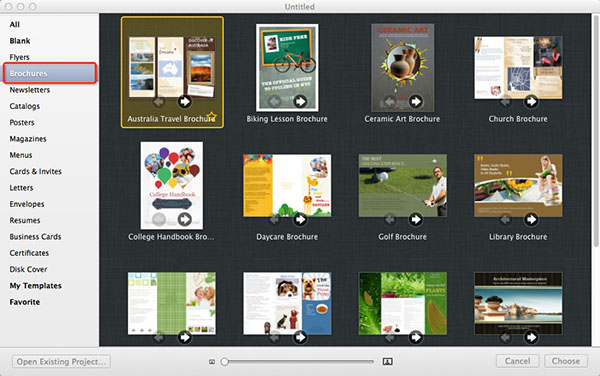600x376 pixels.
Task: Click small thumbnail size icon left of slider
Action: (212, 361)
